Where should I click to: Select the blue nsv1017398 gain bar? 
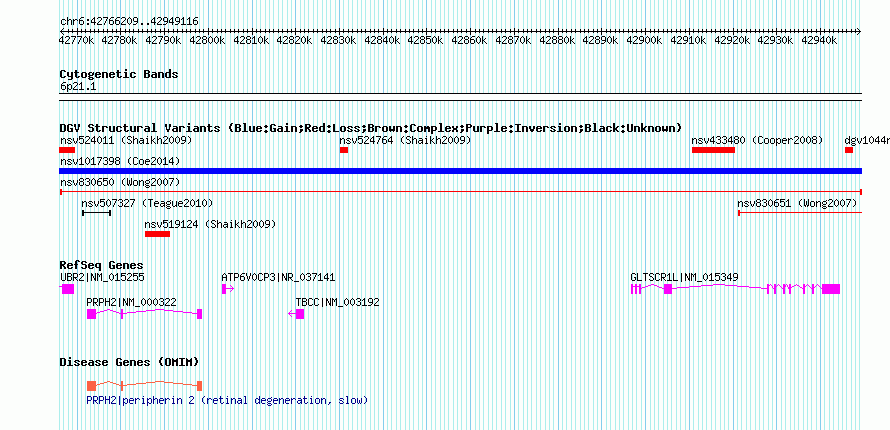(461, 171)
